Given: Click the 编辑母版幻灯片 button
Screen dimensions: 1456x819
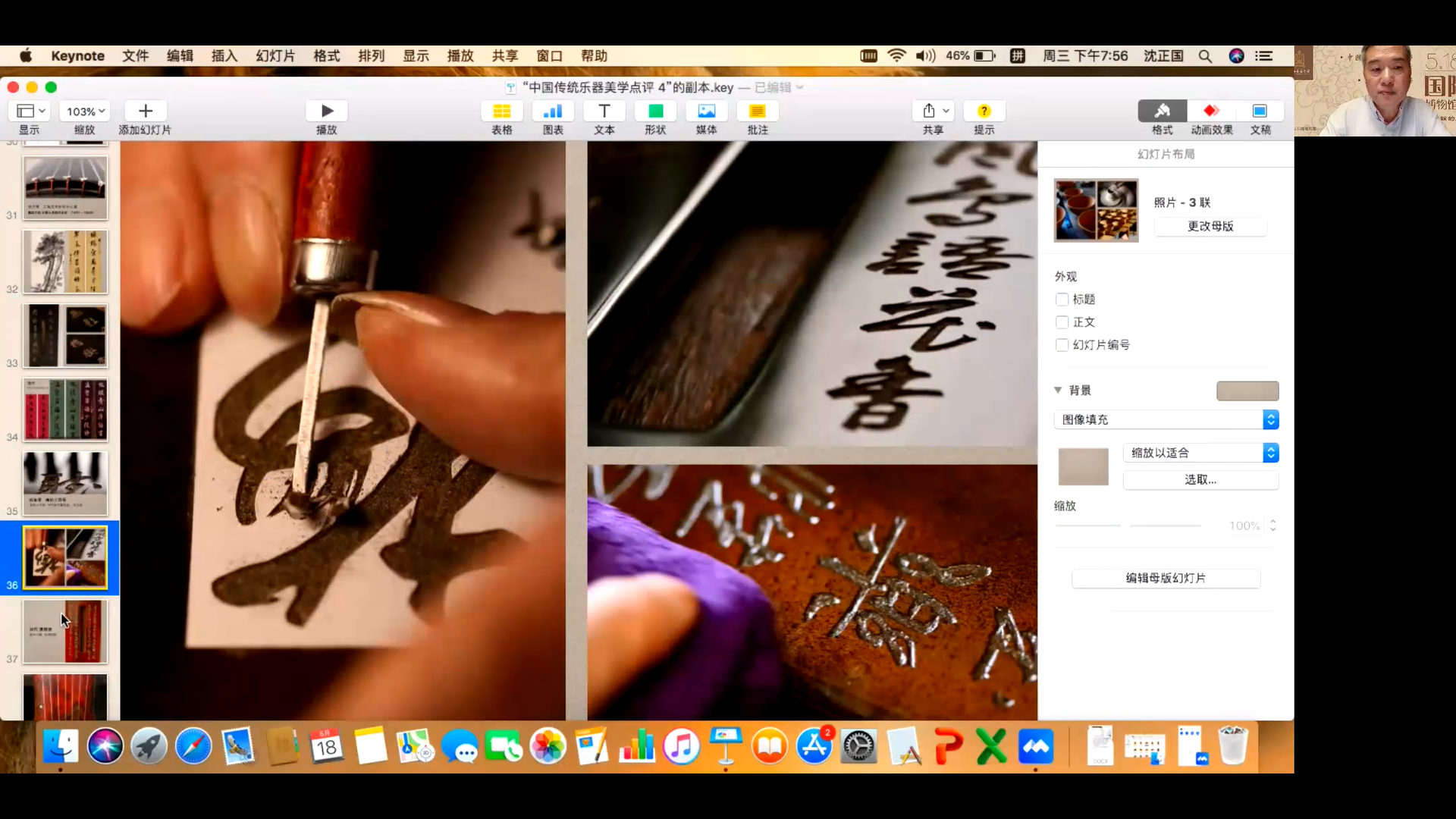Looking at the screenshot, I should (1166, 578).
